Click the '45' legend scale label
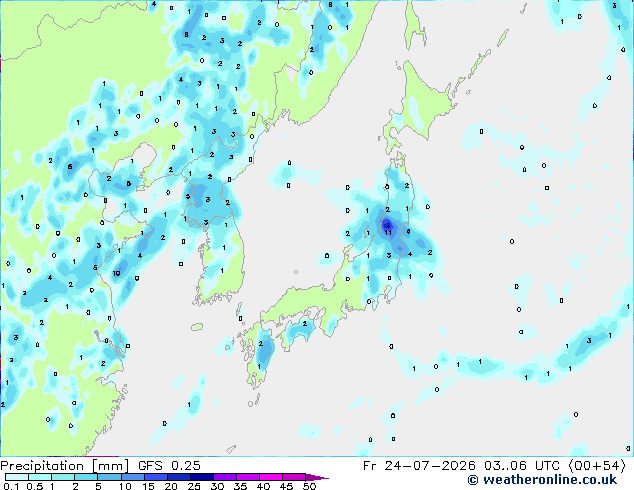The width and height of the screenshot is (634, 490). point(286,486)
